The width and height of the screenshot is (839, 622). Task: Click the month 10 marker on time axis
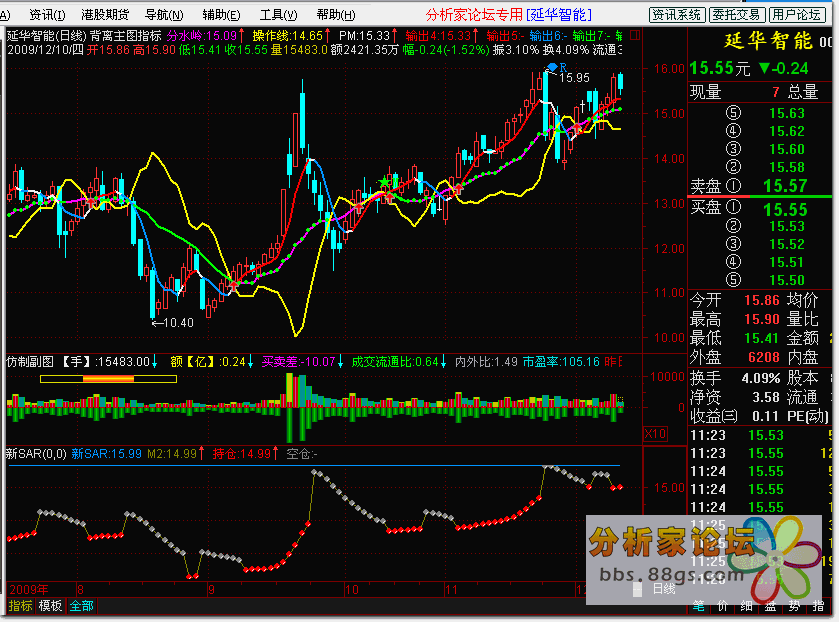click(x=352, y=590)
